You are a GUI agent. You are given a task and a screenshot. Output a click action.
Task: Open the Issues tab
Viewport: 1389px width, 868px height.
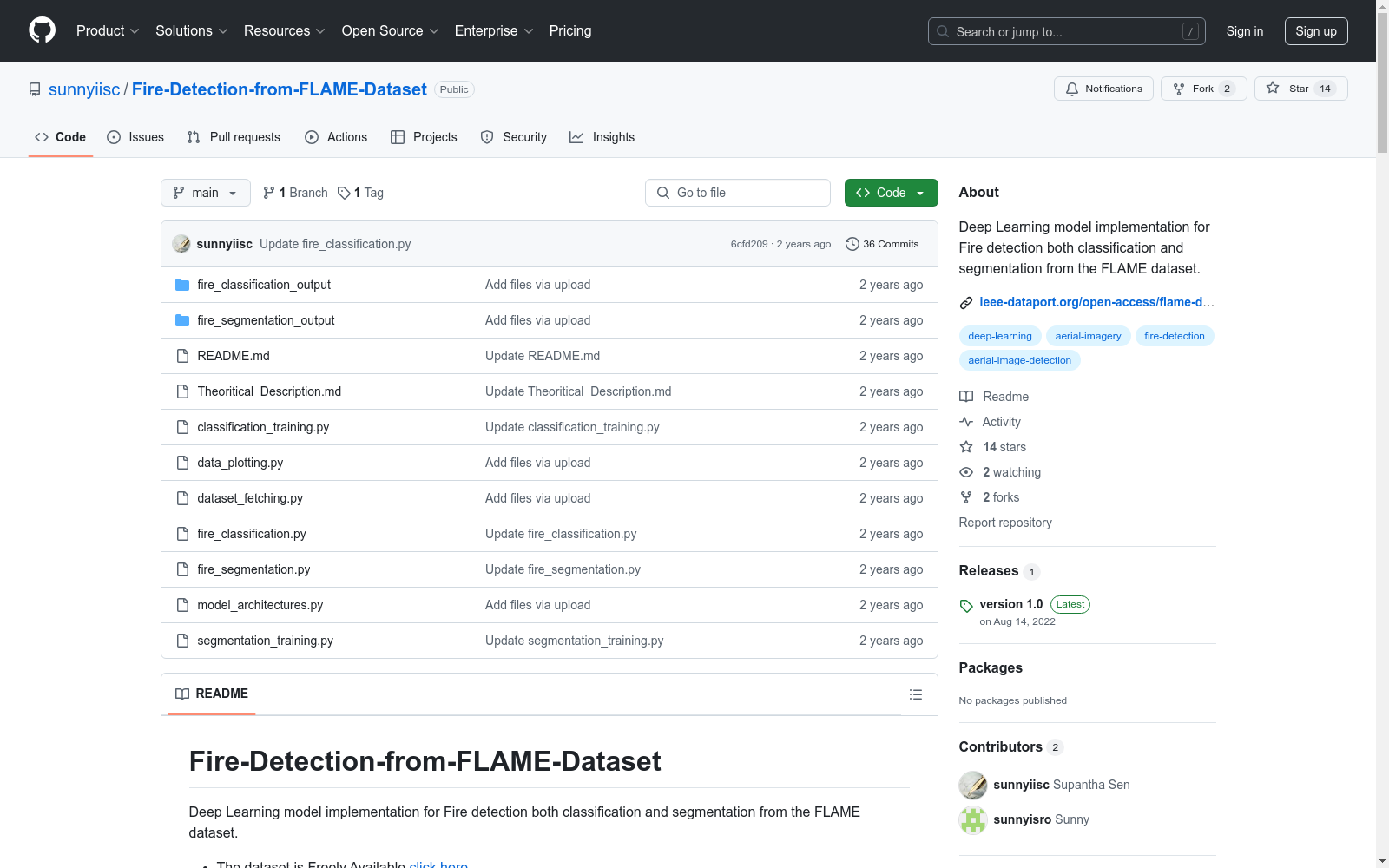135,137
